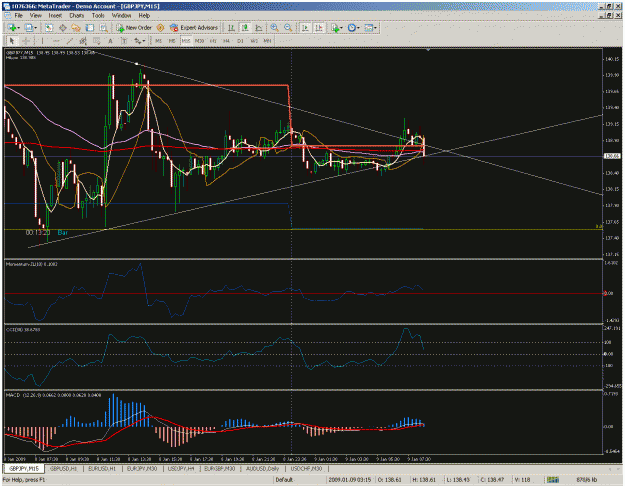Set timeframe to D1
This screenshot has width=625, height=486.
tap(240, 41)
